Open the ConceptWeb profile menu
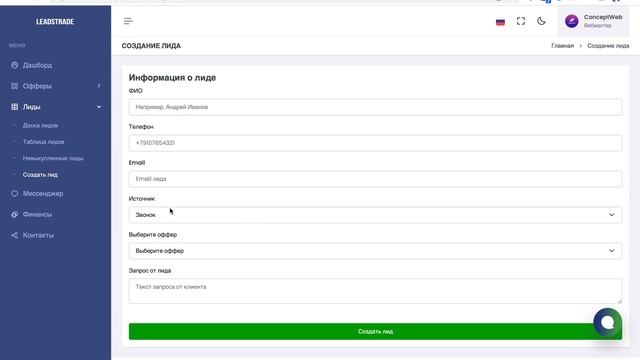This screenshot has height=360, width=640. tap(593, 21)
